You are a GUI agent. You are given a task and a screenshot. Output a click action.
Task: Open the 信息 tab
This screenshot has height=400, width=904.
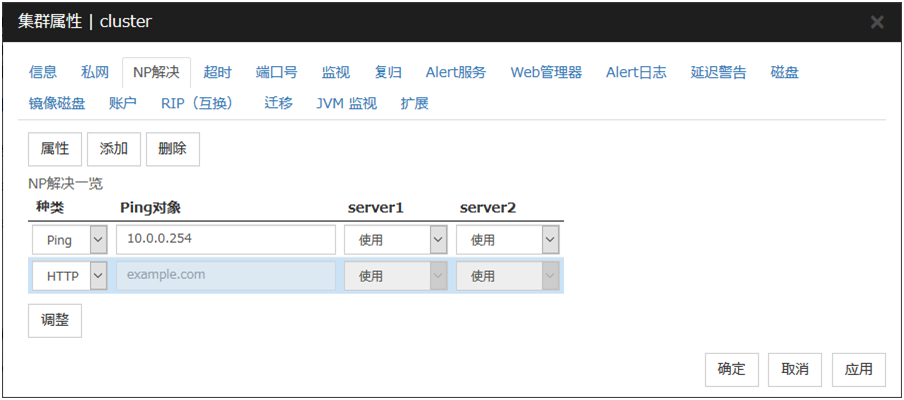pos(43,72)
